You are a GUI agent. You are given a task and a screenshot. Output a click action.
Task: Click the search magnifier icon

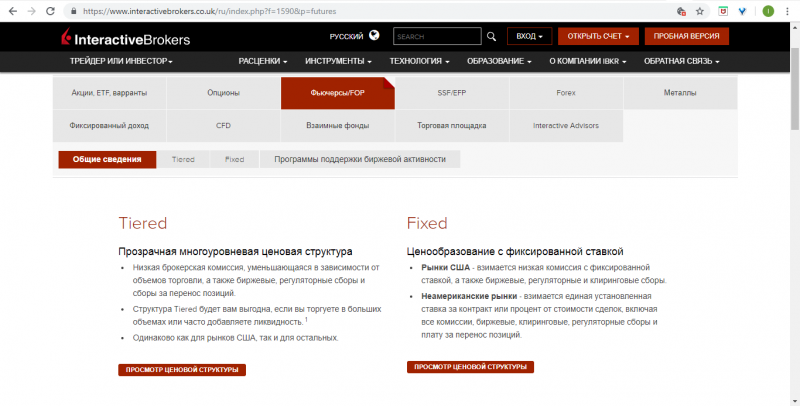pos(491,36)
